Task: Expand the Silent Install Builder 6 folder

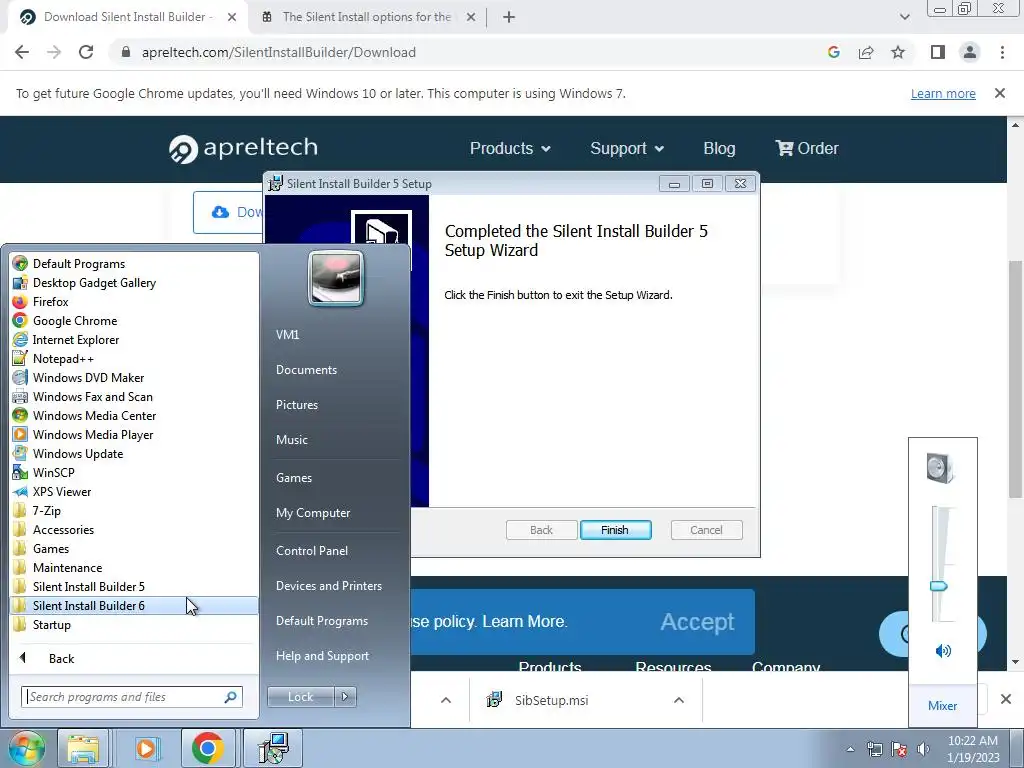Action: click(x=134, y=605)
